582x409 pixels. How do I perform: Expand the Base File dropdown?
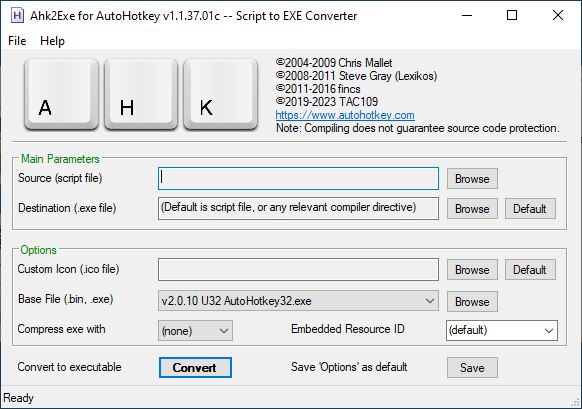(x=298, y=301)
